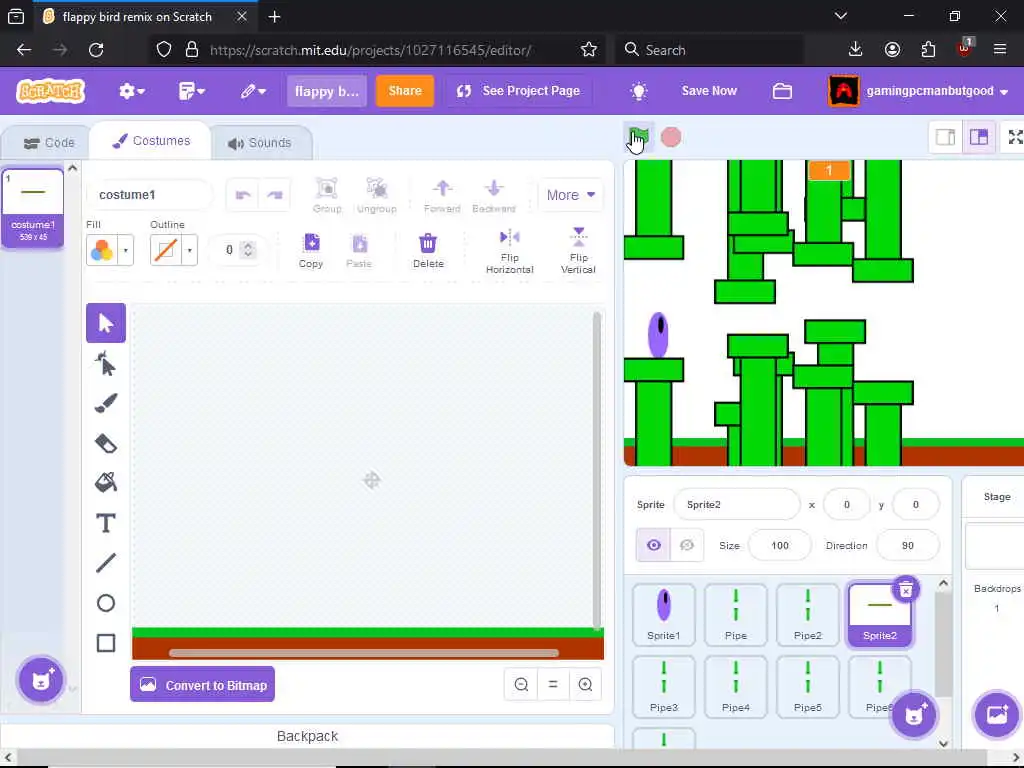Click Save Now

click(709, 91)
